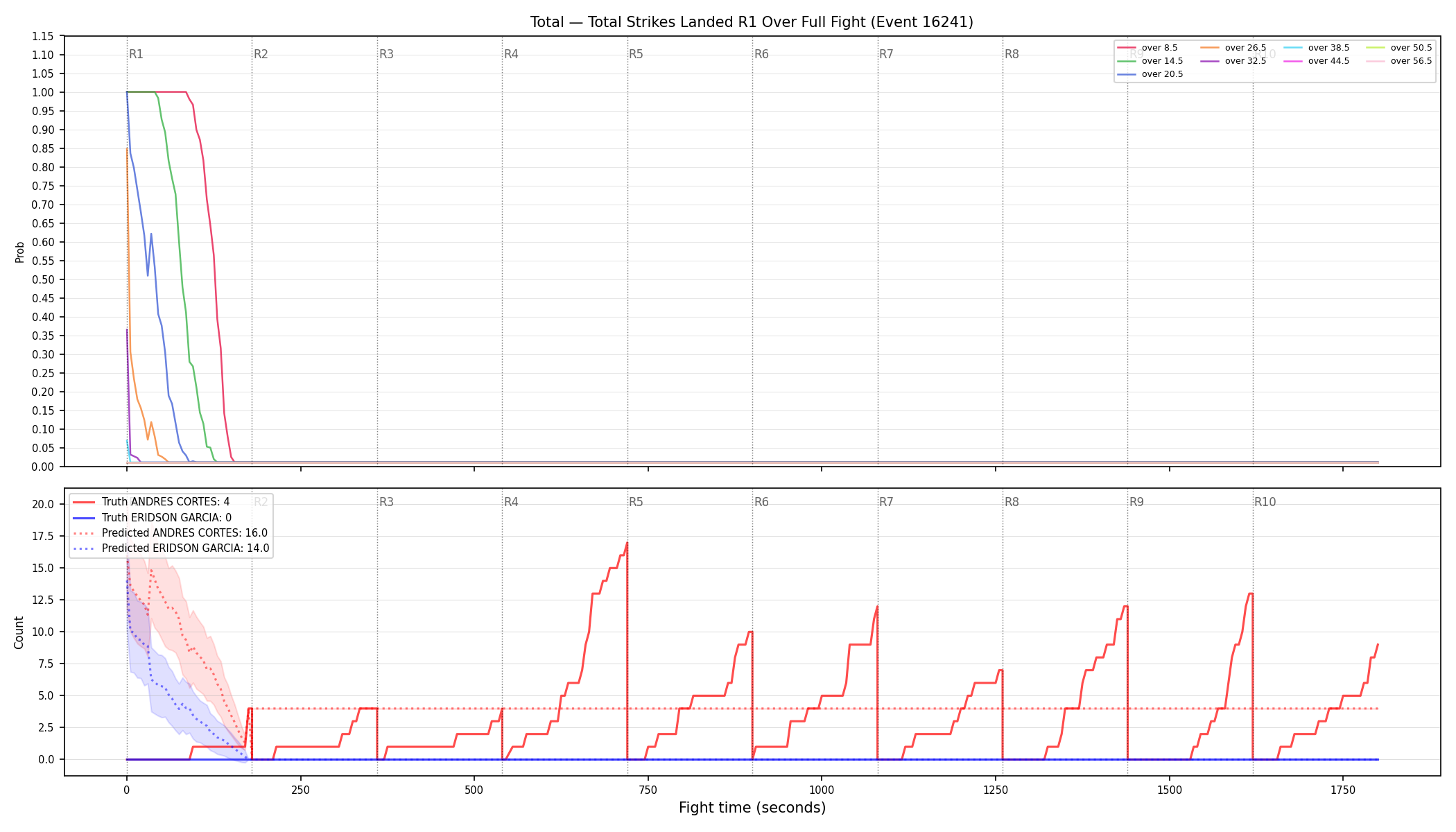1456x832 pixels.
Task: Click the R3 round label in the Prob chart
Action: click(386, 54)
